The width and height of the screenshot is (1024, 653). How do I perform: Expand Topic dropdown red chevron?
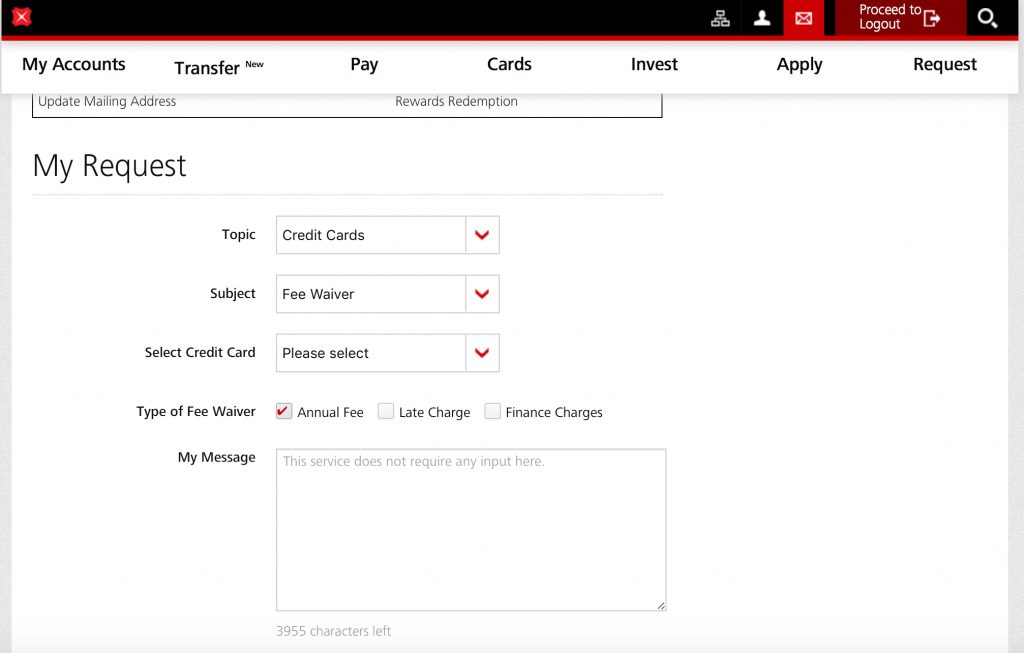pos(482,235)
